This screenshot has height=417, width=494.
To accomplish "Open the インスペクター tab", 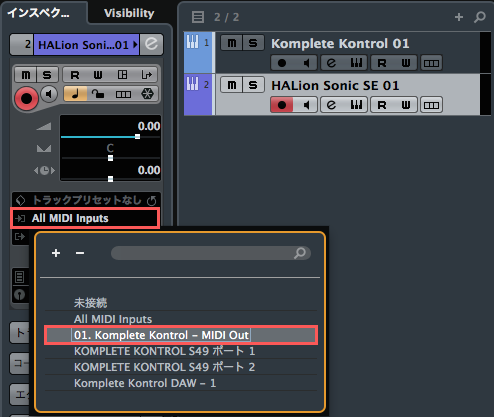I will click(x=38, y=13).
